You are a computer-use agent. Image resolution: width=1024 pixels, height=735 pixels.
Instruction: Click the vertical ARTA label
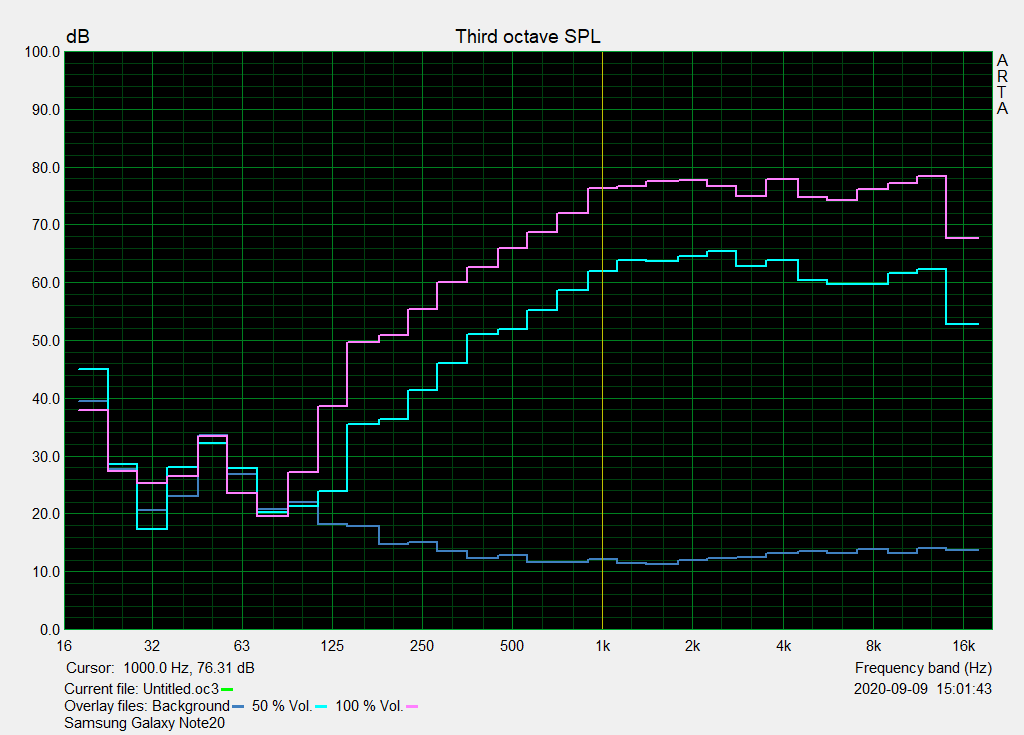1002,84
